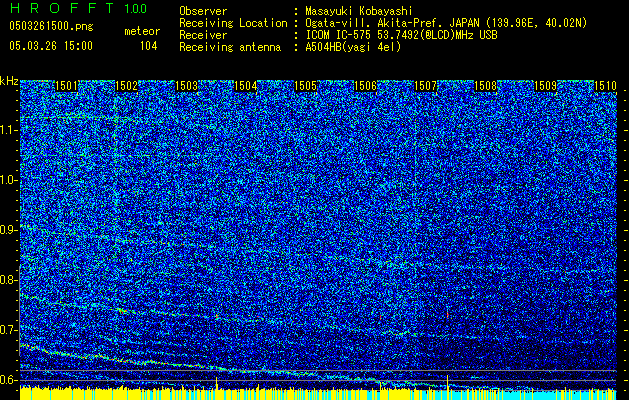Image resolution: width=629 pixels, height=400 pixels.
Task: Click the kHz axis unit label
Action: [x=9, y=81]
